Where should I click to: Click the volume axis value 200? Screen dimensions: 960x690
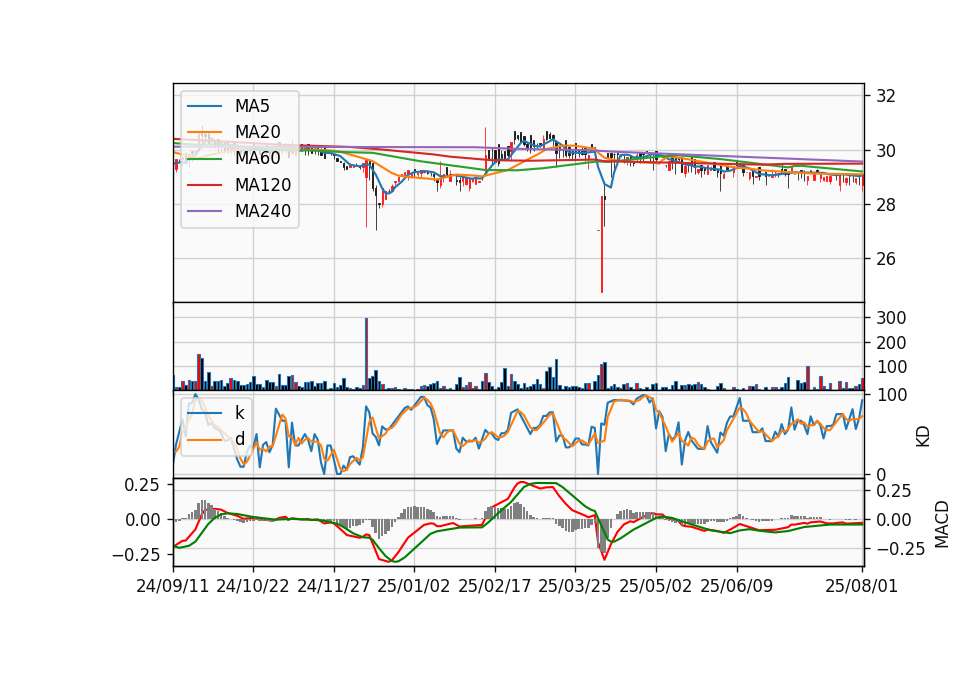pyautogui.click(x=891, y=343)
